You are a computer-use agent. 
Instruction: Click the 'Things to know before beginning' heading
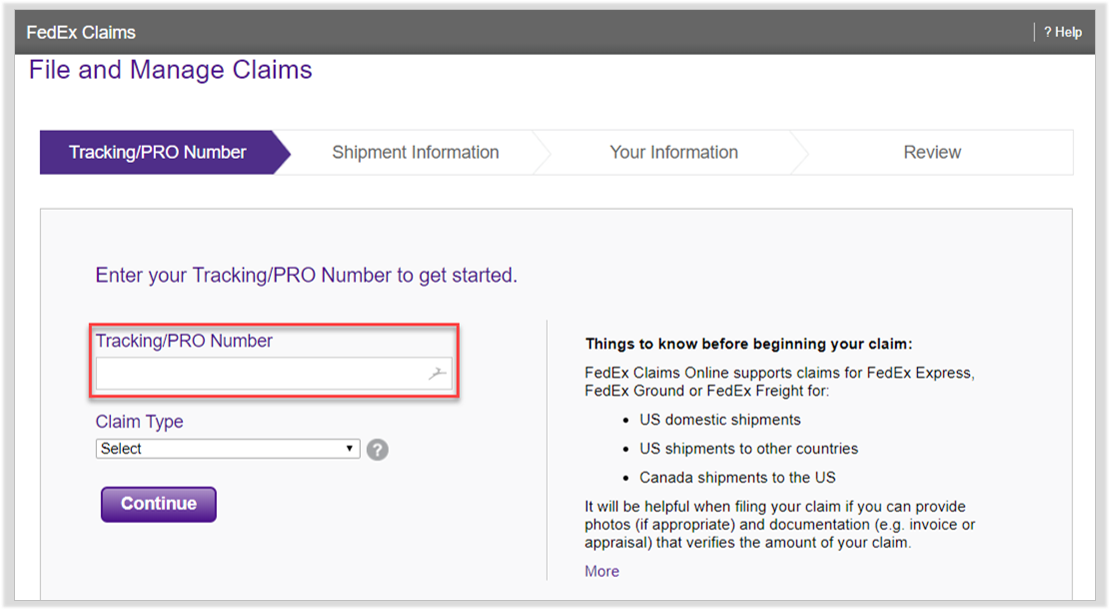pos(748,344)
